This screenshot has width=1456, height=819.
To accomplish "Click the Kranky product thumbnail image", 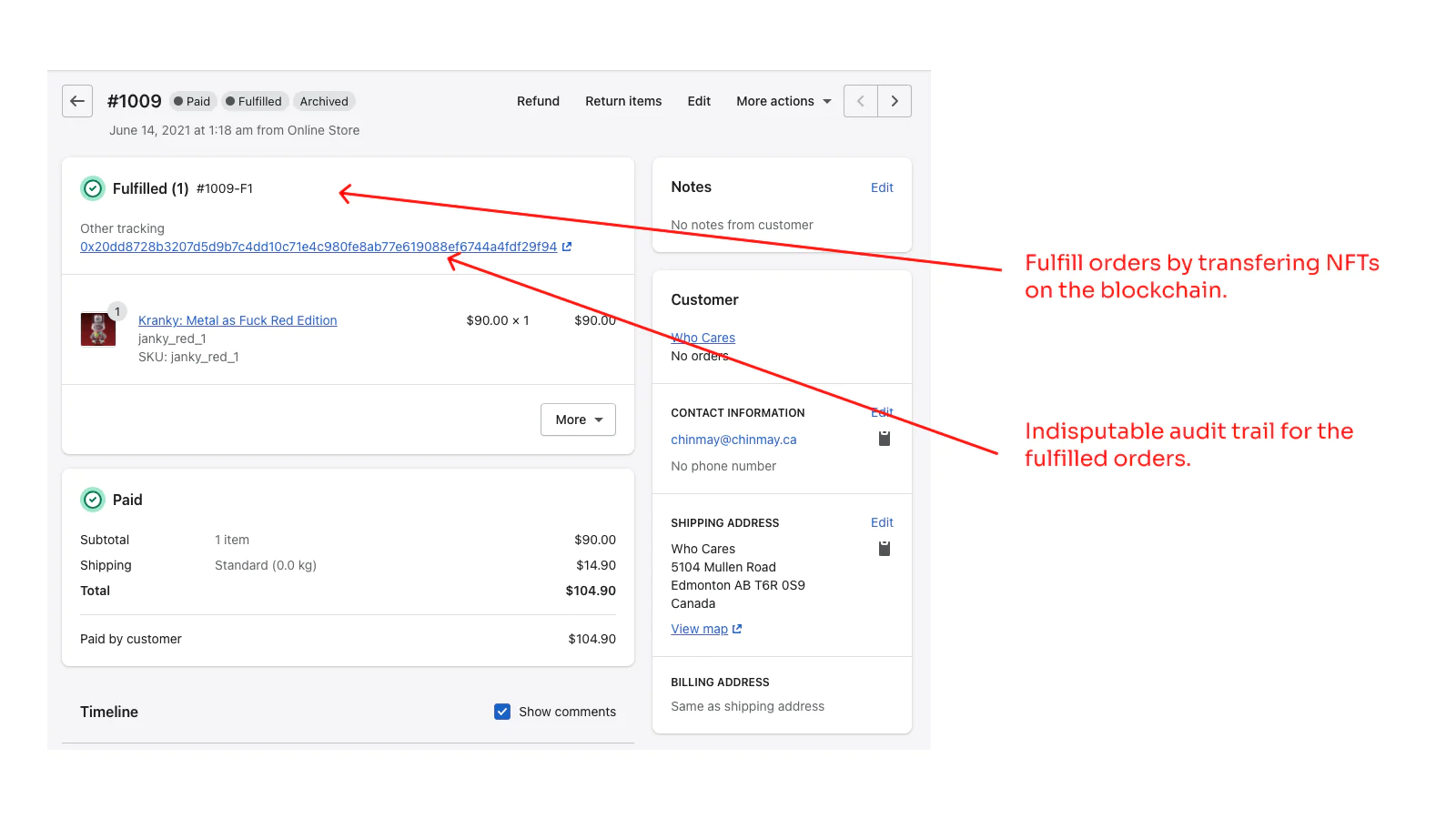I will click(x=98, y=329).
